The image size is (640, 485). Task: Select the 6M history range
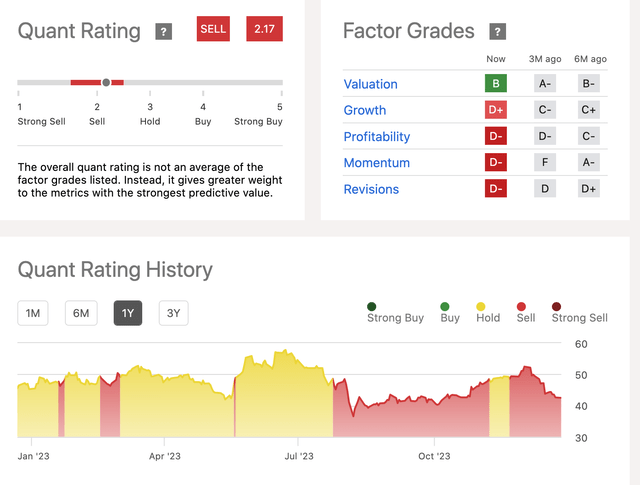pyautogui.click(x=81, y=313)
